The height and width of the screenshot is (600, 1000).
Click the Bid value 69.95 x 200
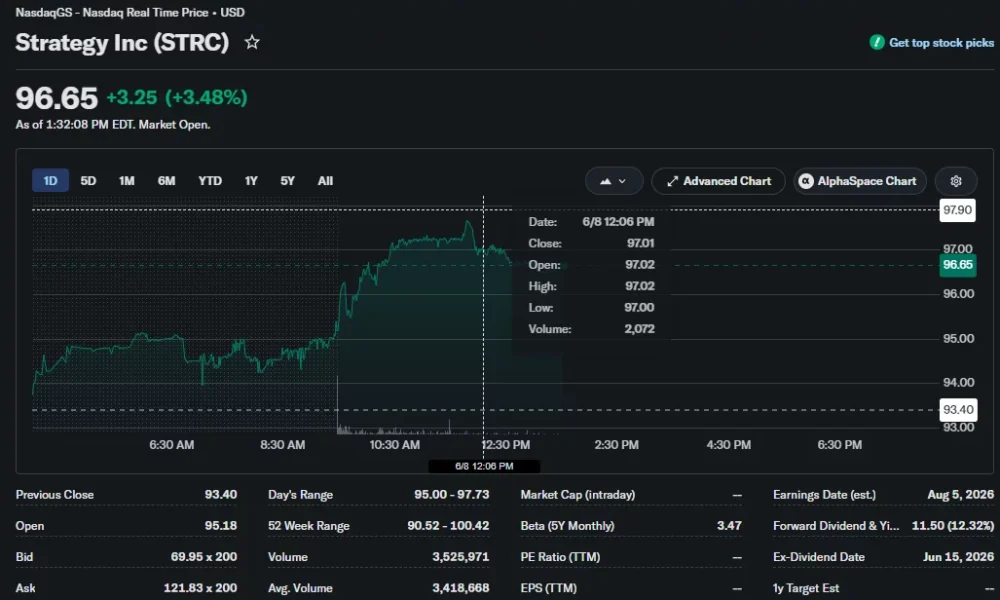point(203,557)
